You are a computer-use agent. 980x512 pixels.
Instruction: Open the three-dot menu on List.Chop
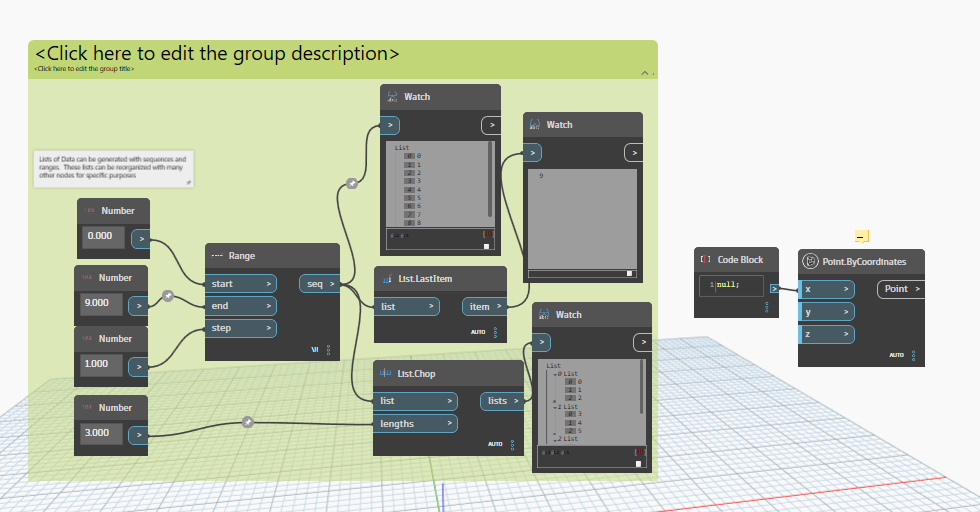coord(512,444)
